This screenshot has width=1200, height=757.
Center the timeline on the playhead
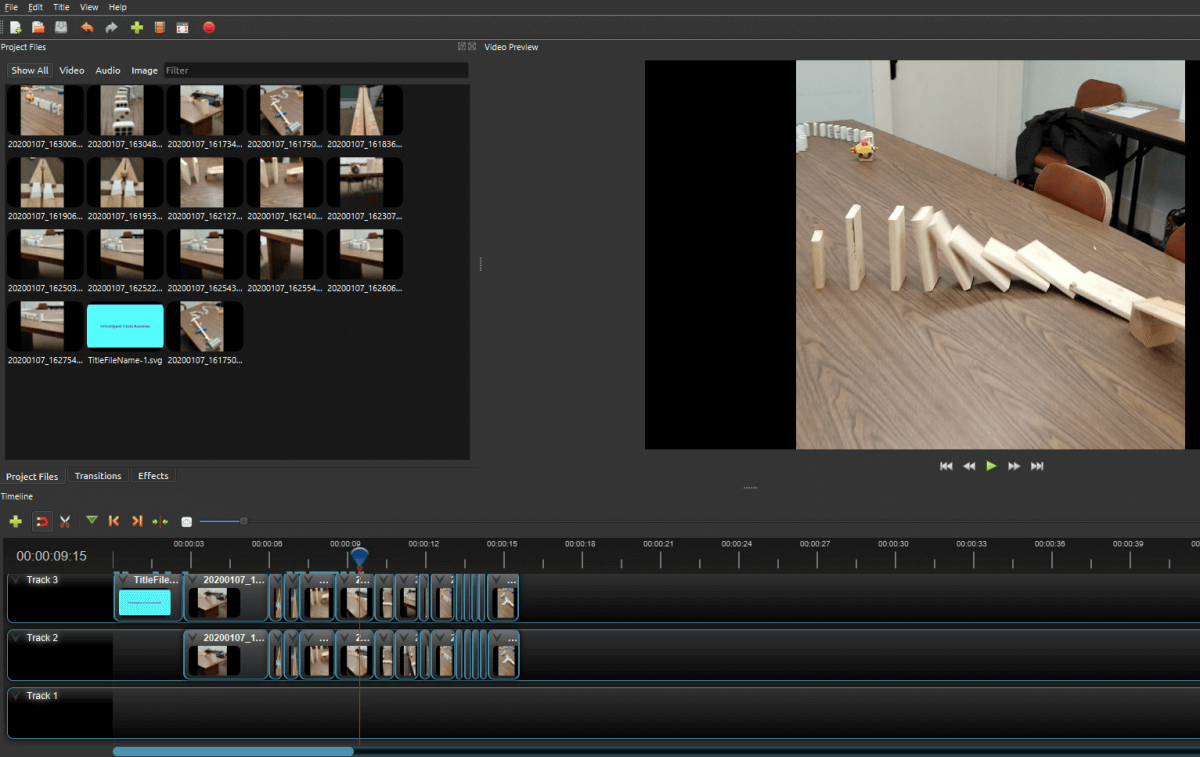(x=160, y=521)
